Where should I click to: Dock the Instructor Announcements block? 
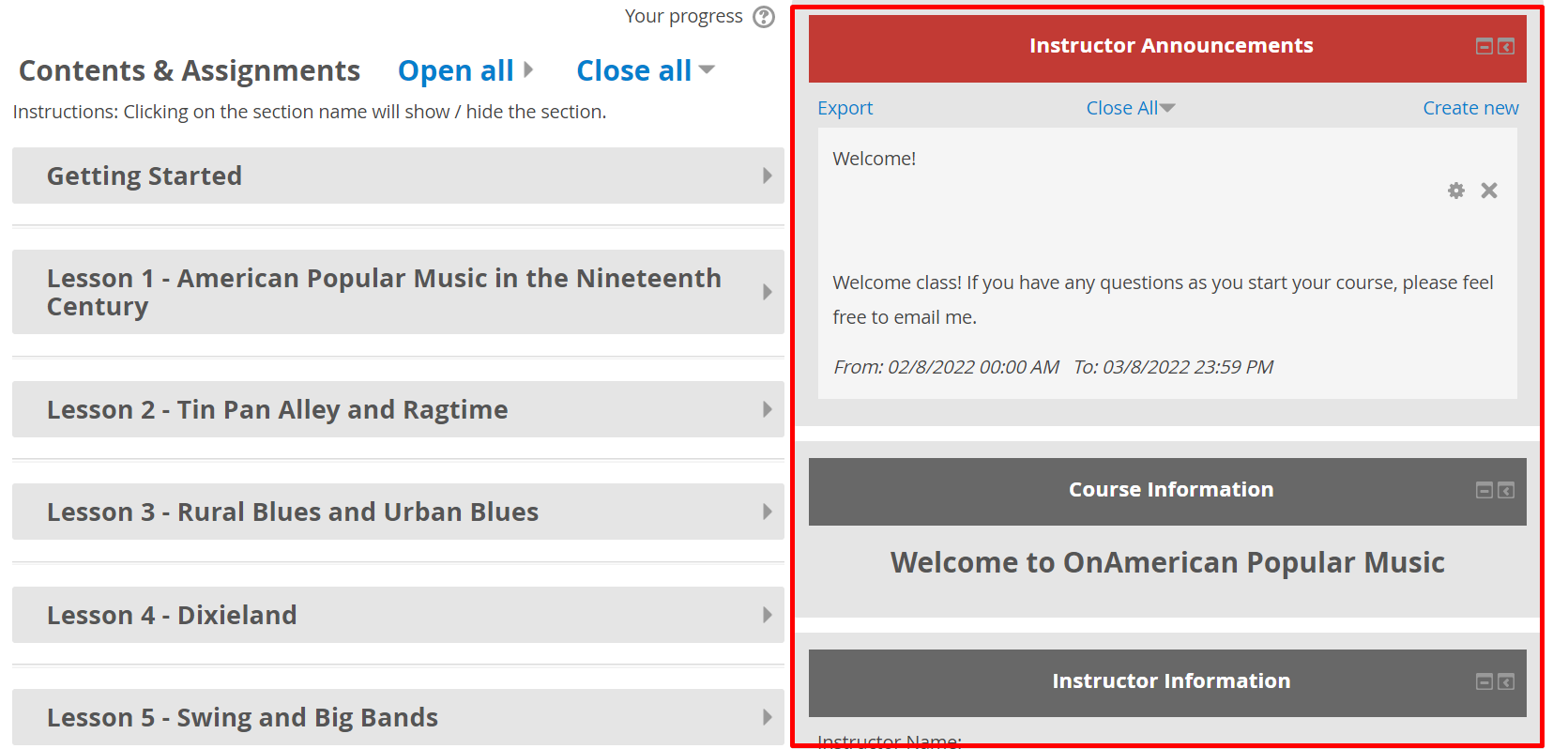(1505, 47)
